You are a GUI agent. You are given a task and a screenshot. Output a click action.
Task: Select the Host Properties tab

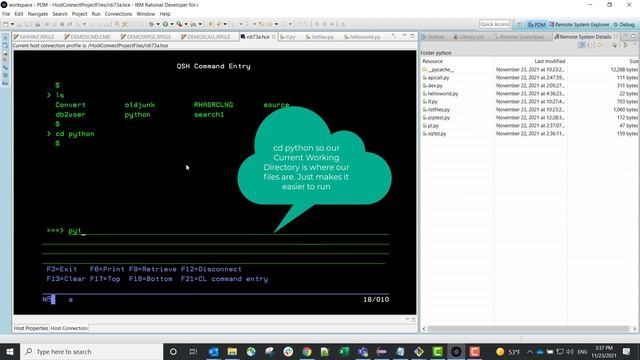click(x=31, y=328)
